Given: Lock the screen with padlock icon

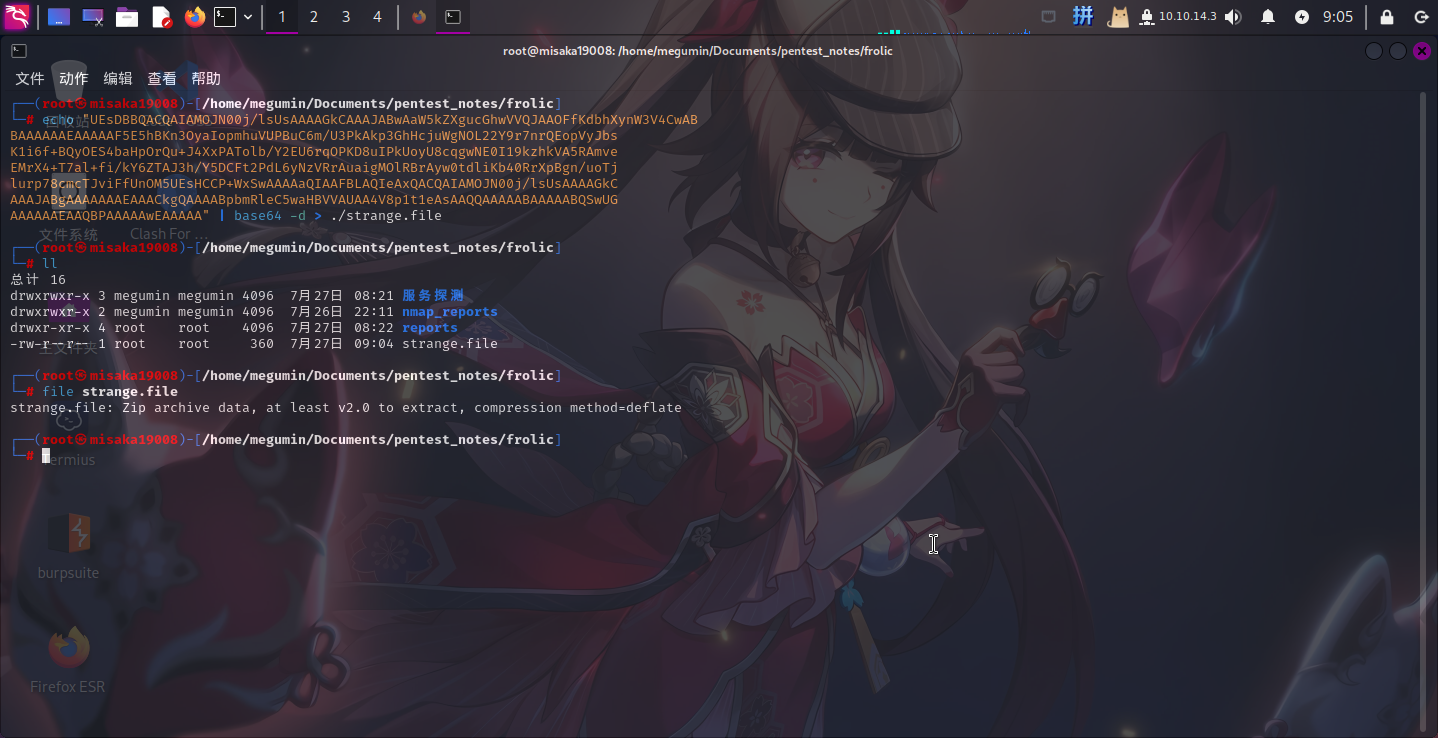Looking at the screenshot, I should [1387, 17].
